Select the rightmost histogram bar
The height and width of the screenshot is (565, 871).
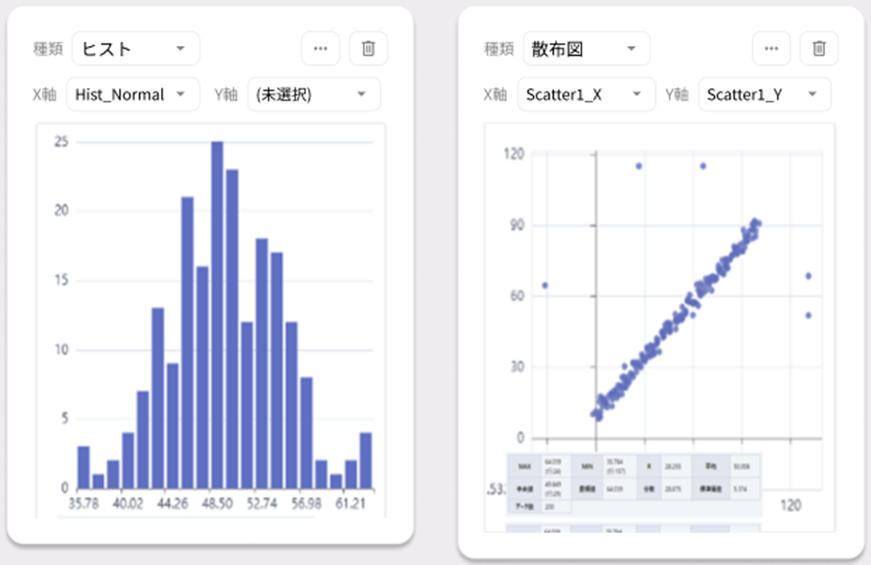pyautogui.click(x=366, y=460)
